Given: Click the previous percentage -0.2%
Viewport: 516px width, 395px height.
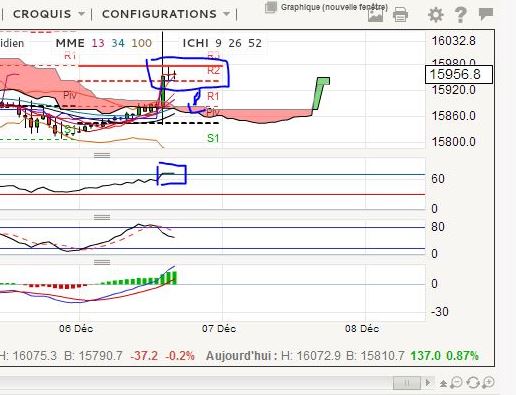Looking at the screenshot, I should pos(180,356).
